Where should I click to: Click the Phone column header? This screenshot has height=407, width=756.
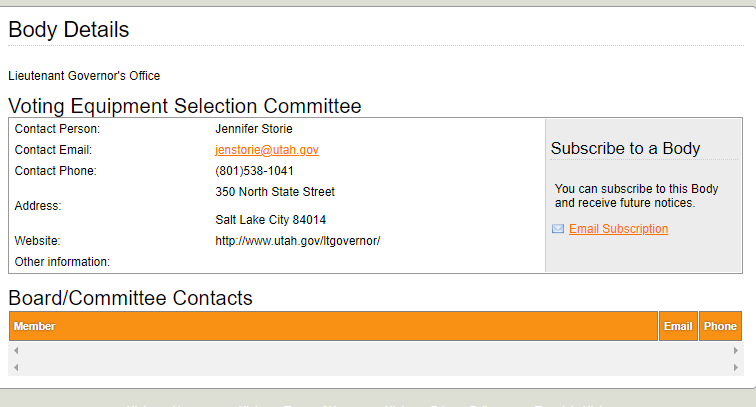[720, 326]
